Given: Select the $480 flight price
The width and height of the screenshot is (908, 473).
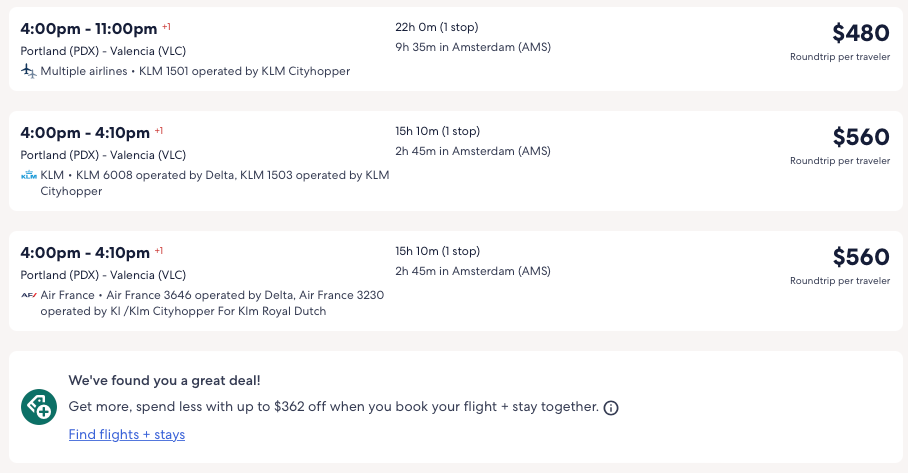Looking at the screenshot, I should [x=860, y=33].
